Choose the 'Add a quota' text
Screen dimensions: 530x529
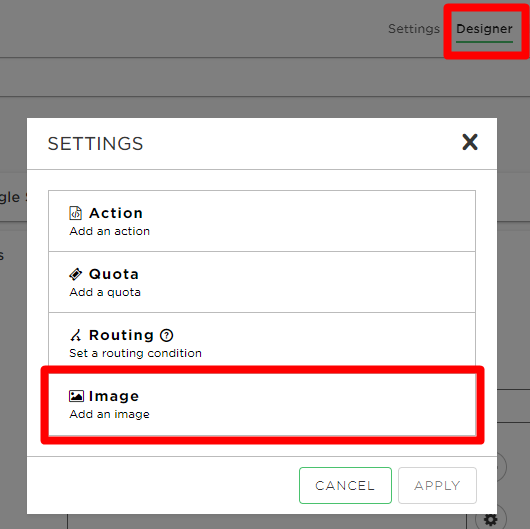pos(105,292)
